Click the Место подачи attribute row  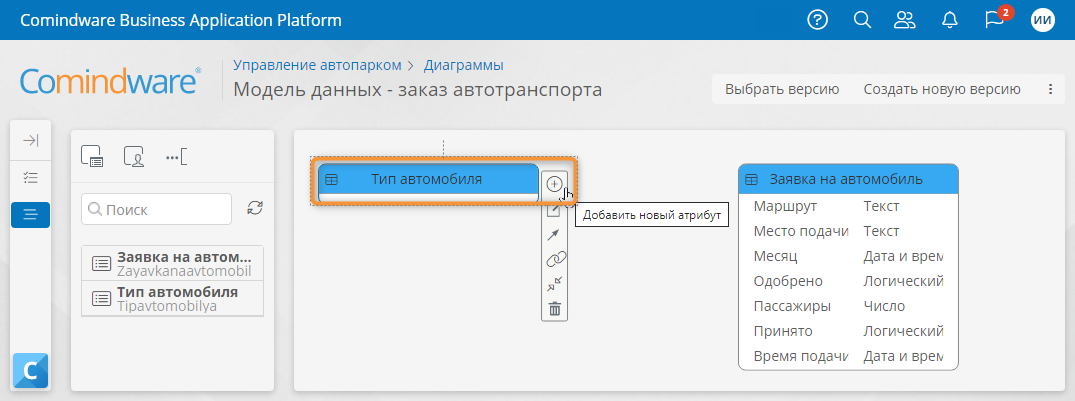[x=848, y=231]
